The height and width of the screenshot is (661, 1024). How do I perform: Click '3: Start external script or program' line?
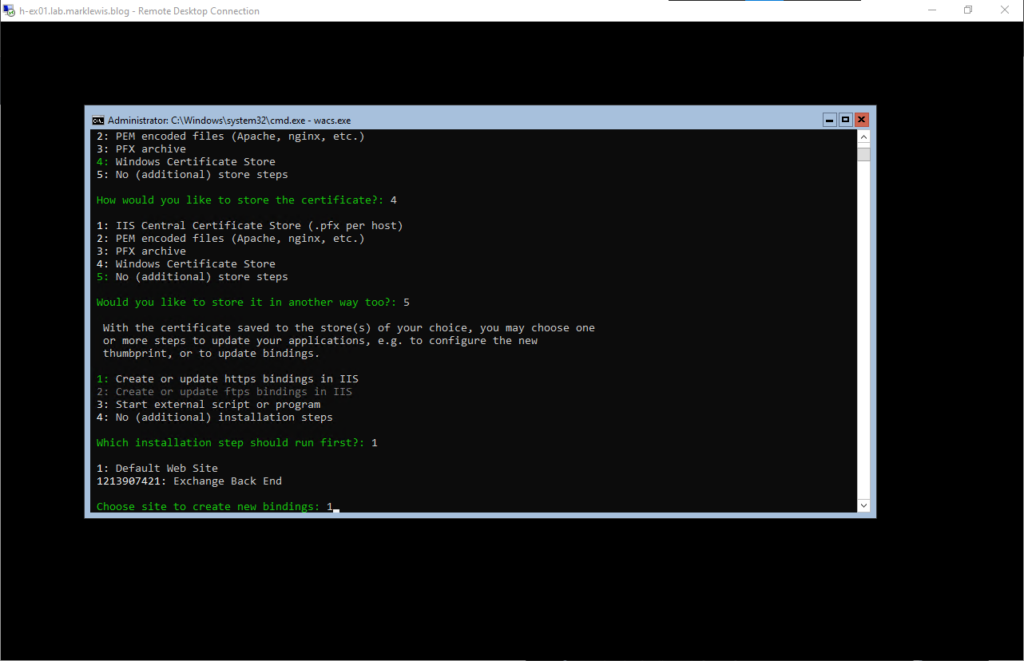coord(208,404)
